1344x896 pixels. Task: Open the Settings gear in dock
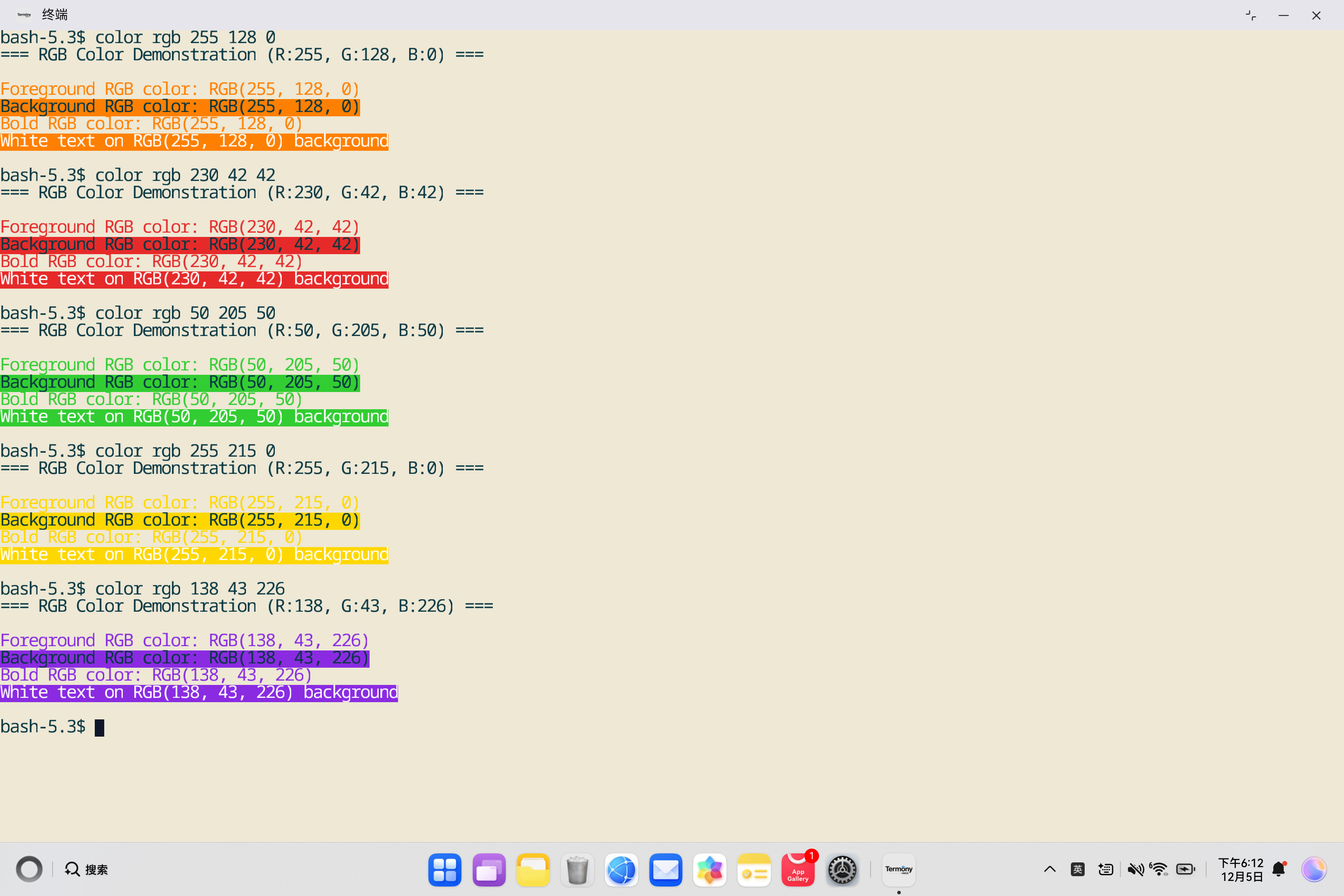pos(842,870)
